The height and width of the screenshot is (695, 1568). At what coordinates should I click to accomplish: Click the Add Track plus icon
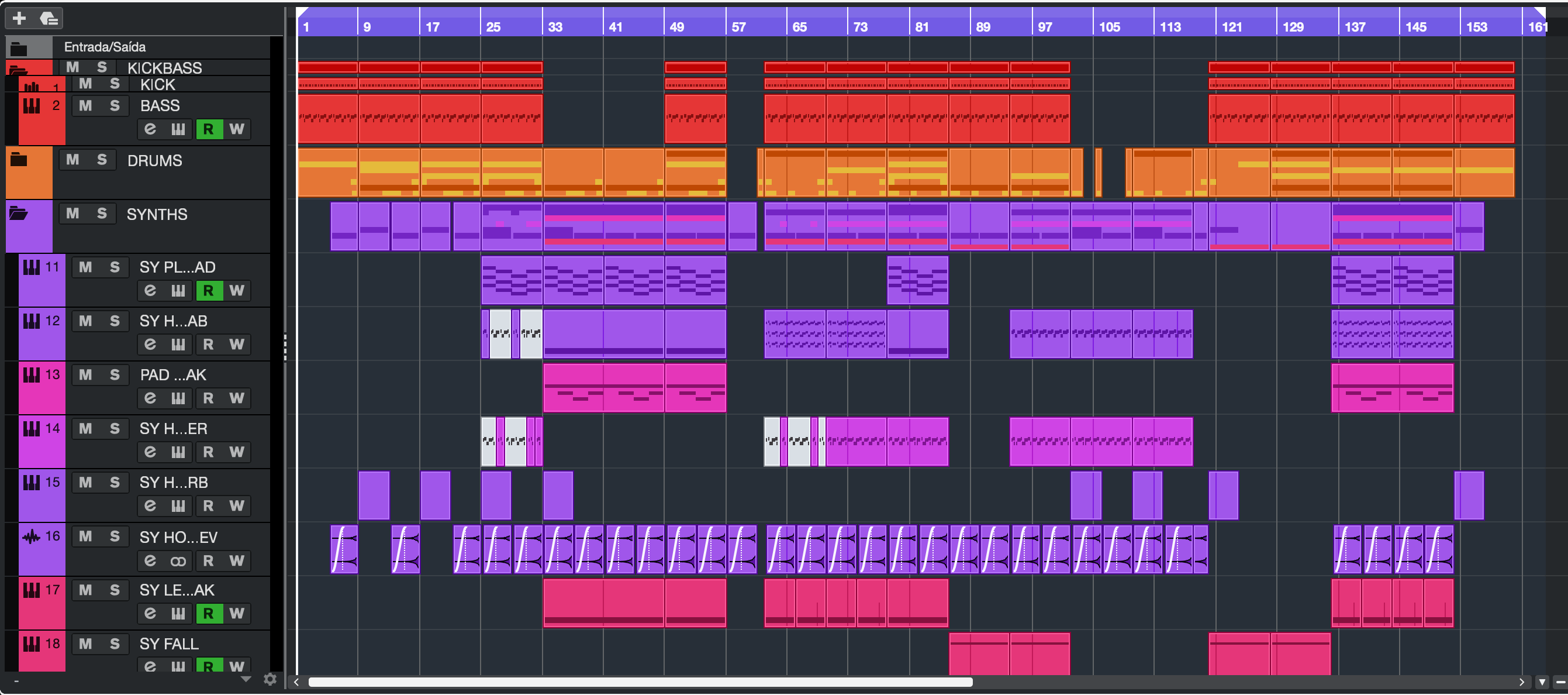point(19,18)
